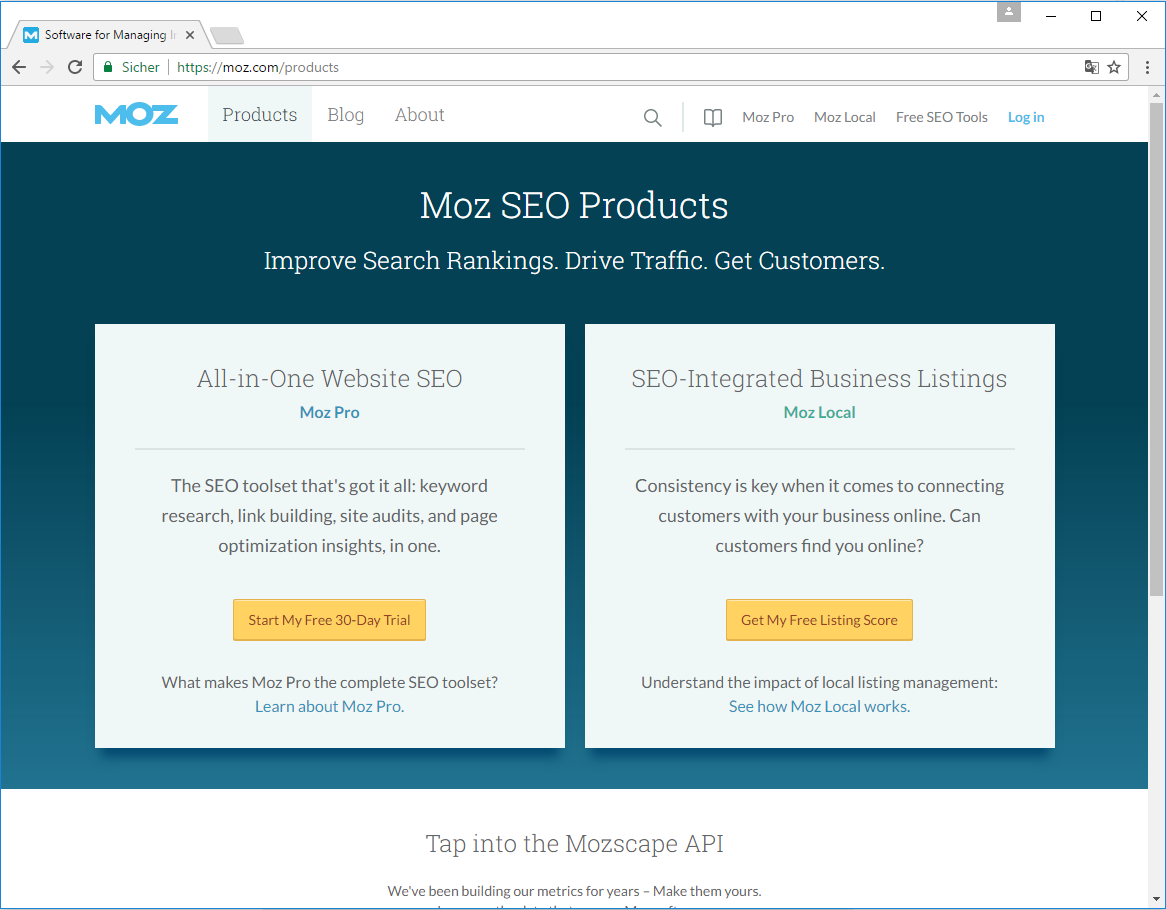Select the Software for Managing tab
Viewport: 1166px width, 910px height.
coord(109,35)
